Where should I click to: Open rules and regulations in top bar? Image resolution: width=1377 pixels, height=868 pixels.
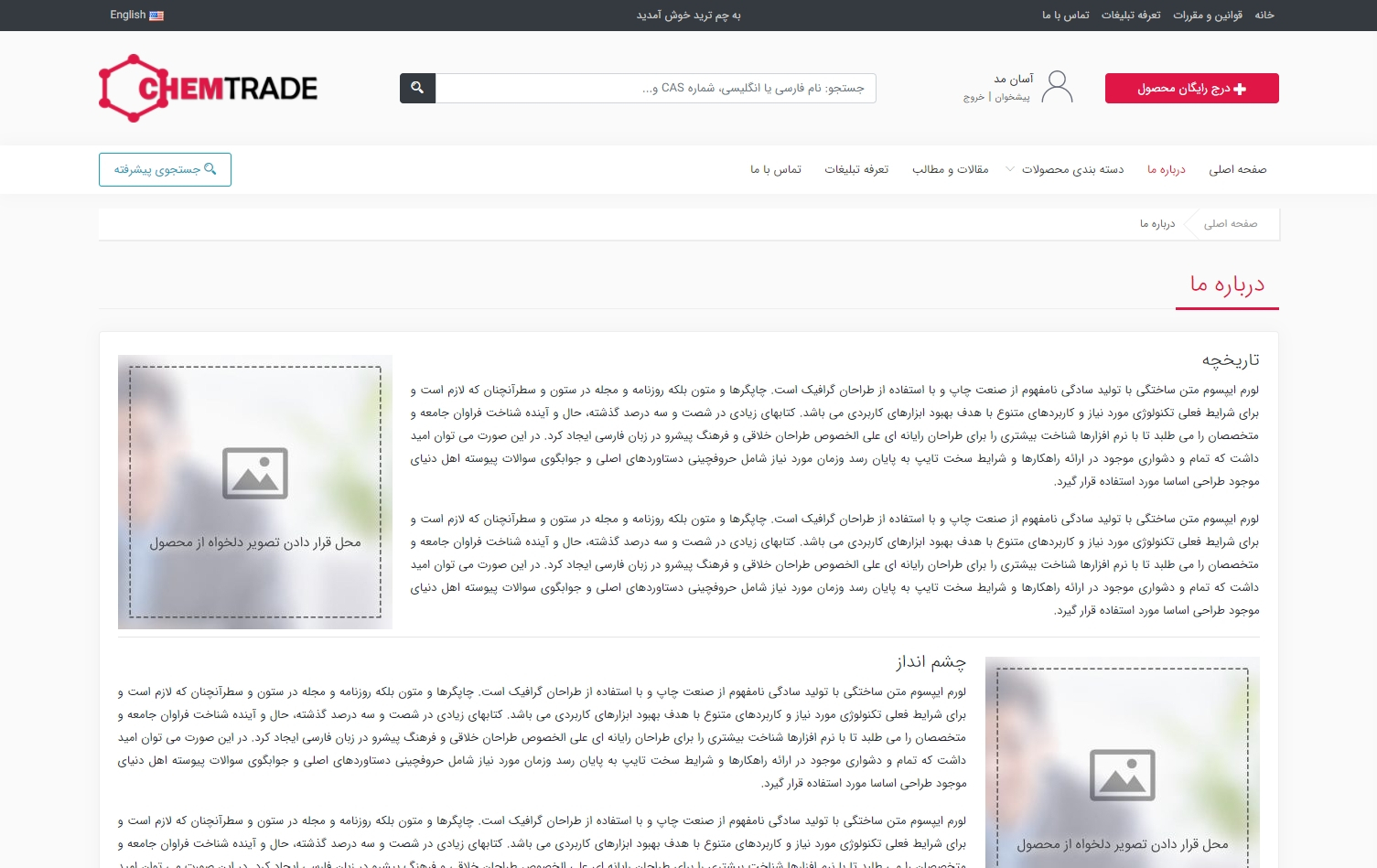click(1207, 16)
